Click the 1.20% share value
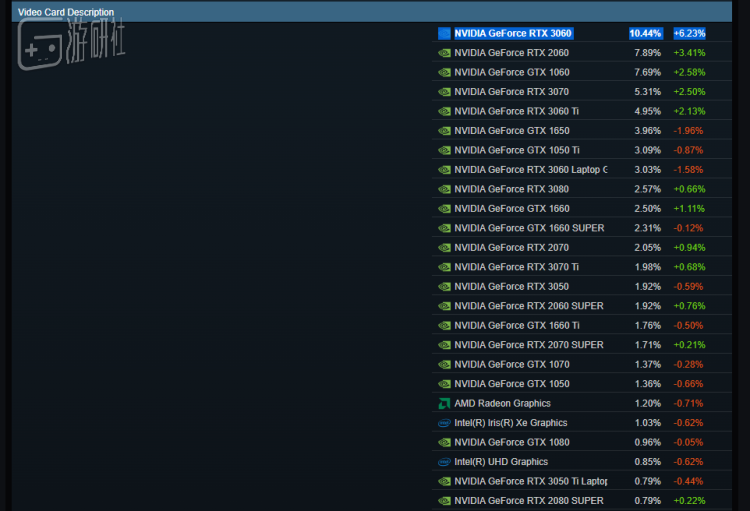 click(648, 404)
